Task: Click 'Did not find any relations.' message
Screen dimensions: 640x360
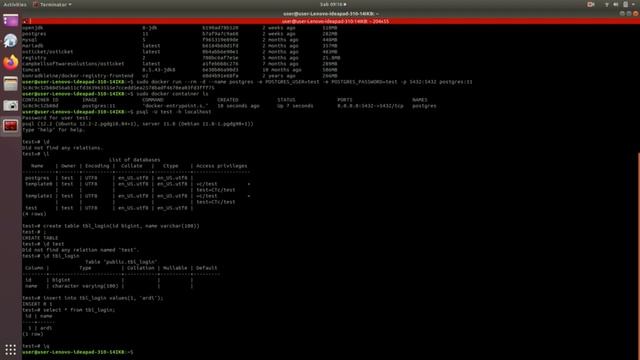Action: [62, 148]
